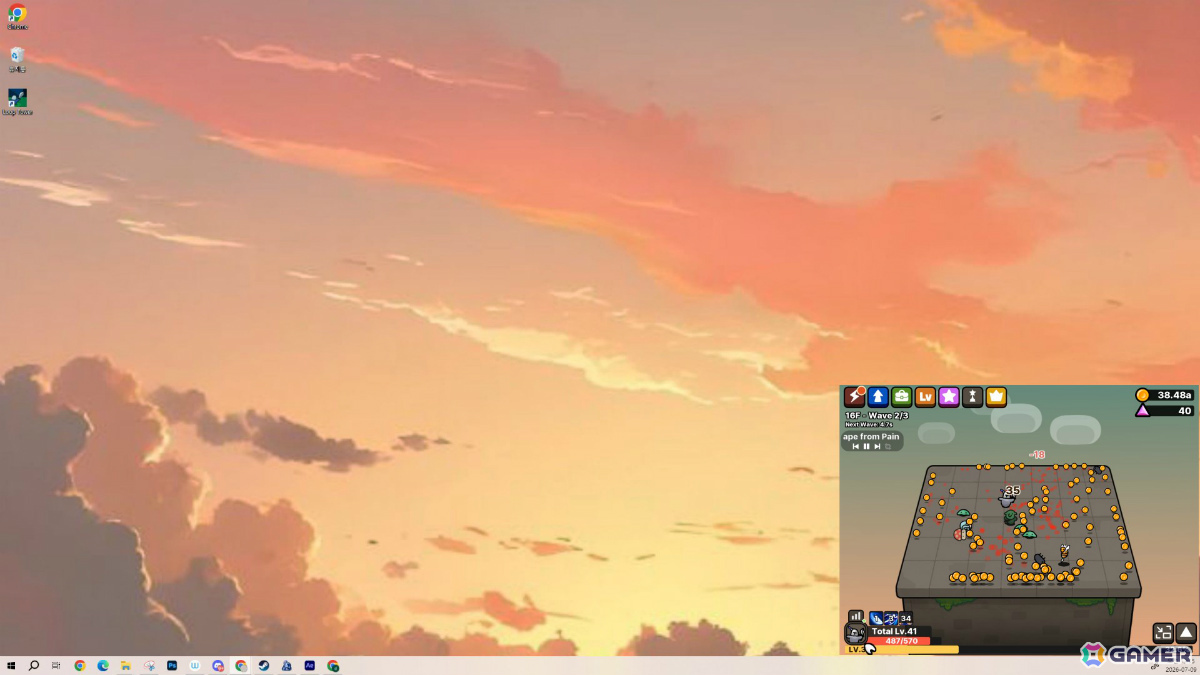
Task: Click the 'ape from Pain' song title
Action: point(871,437)
